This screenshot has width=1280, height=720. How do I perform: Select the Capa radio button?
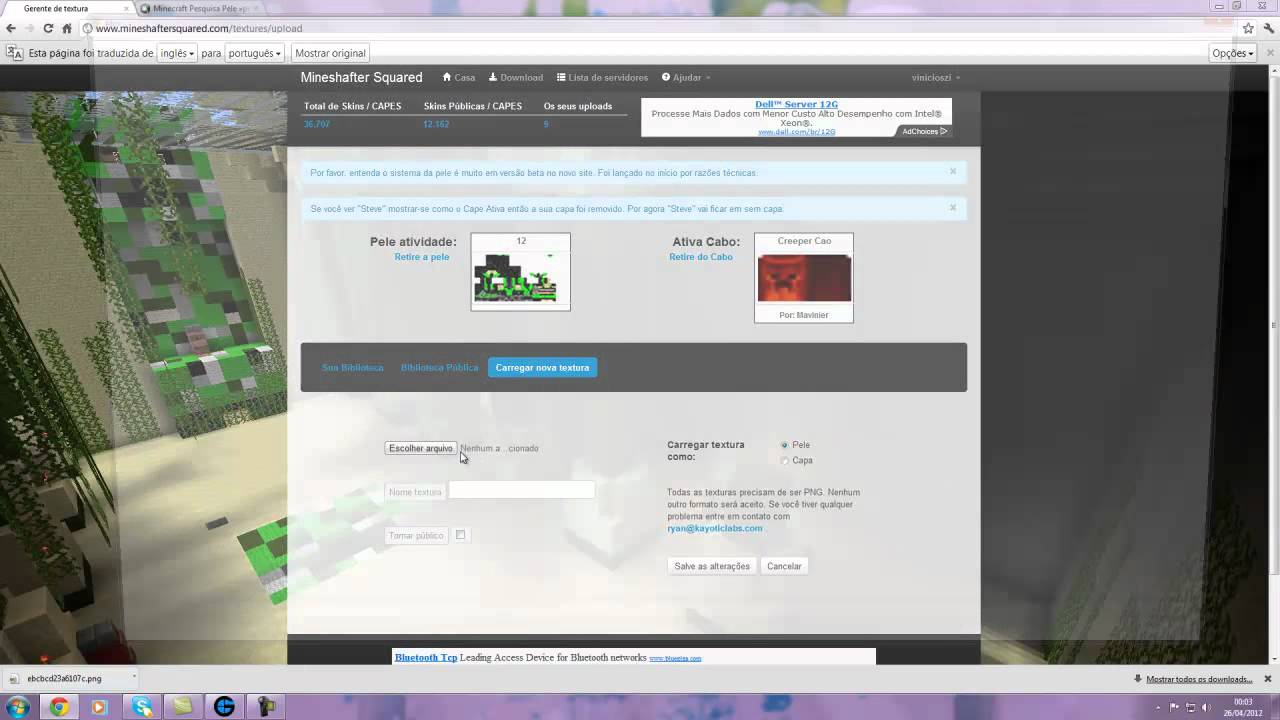[x=785, y=461]
